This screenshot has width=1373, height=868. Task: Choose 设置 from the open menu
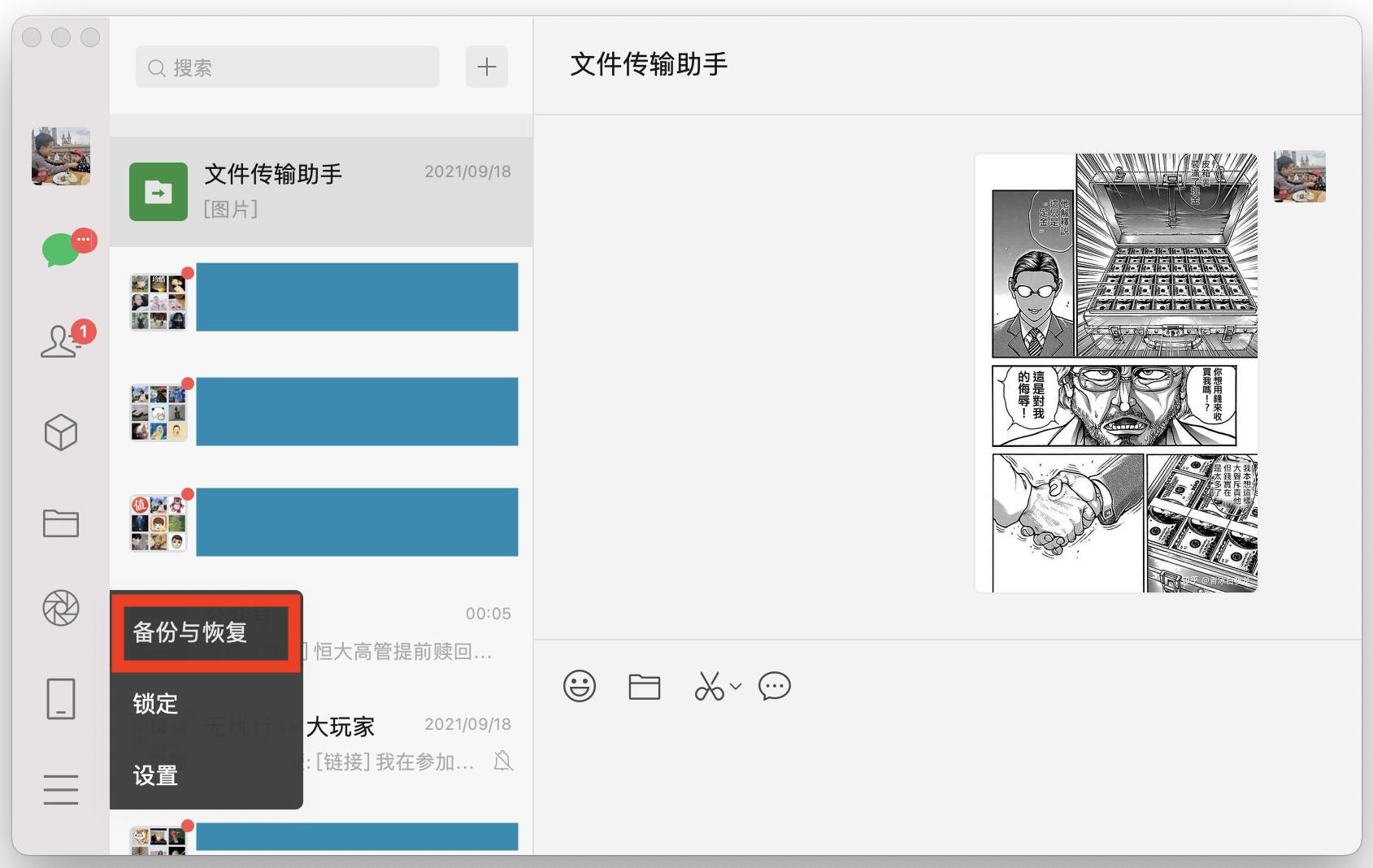pyautogui.click(x=154, y=776)
